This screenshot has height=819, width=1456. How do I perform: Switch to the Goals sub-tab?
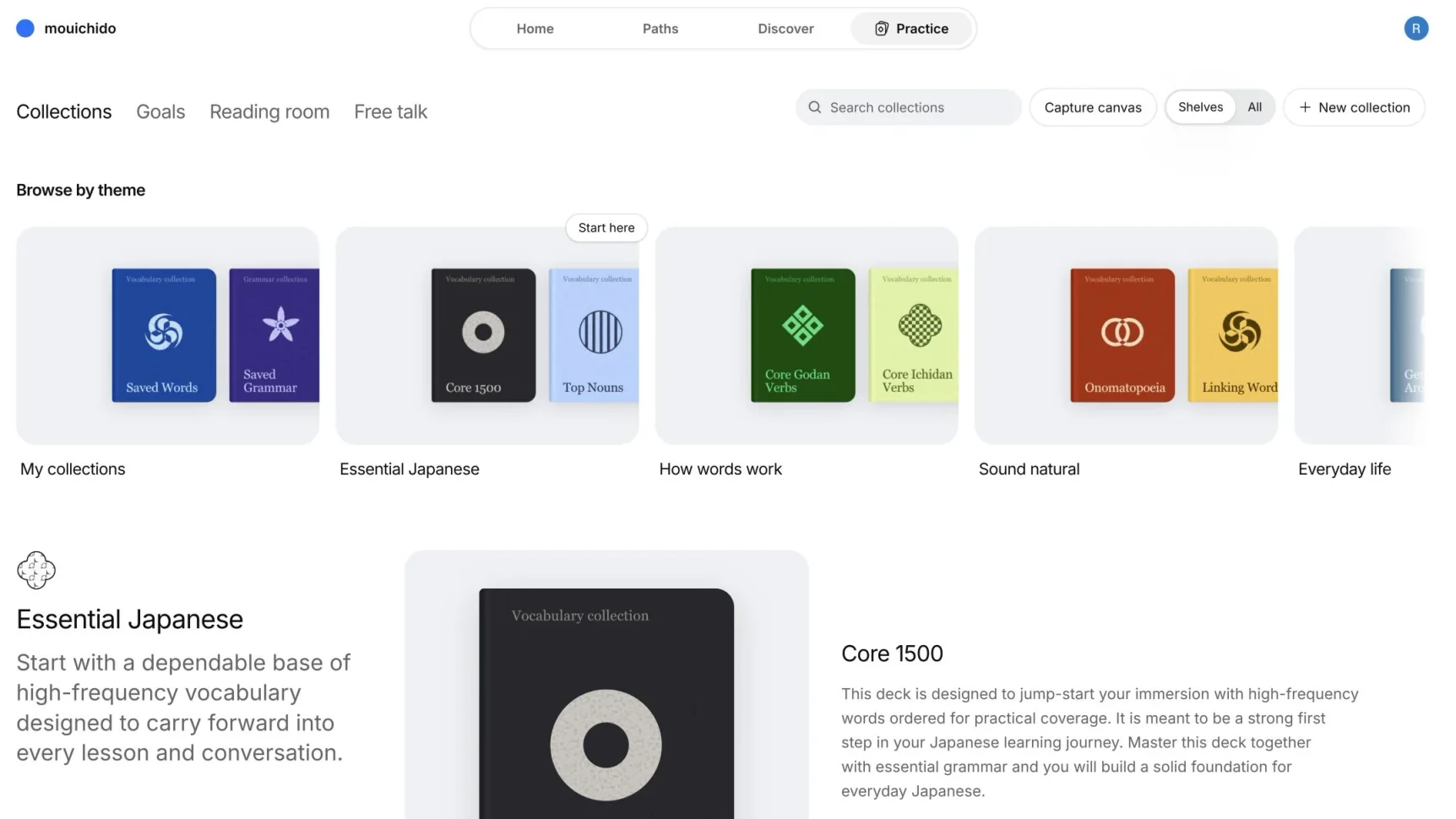pos(160,111)
